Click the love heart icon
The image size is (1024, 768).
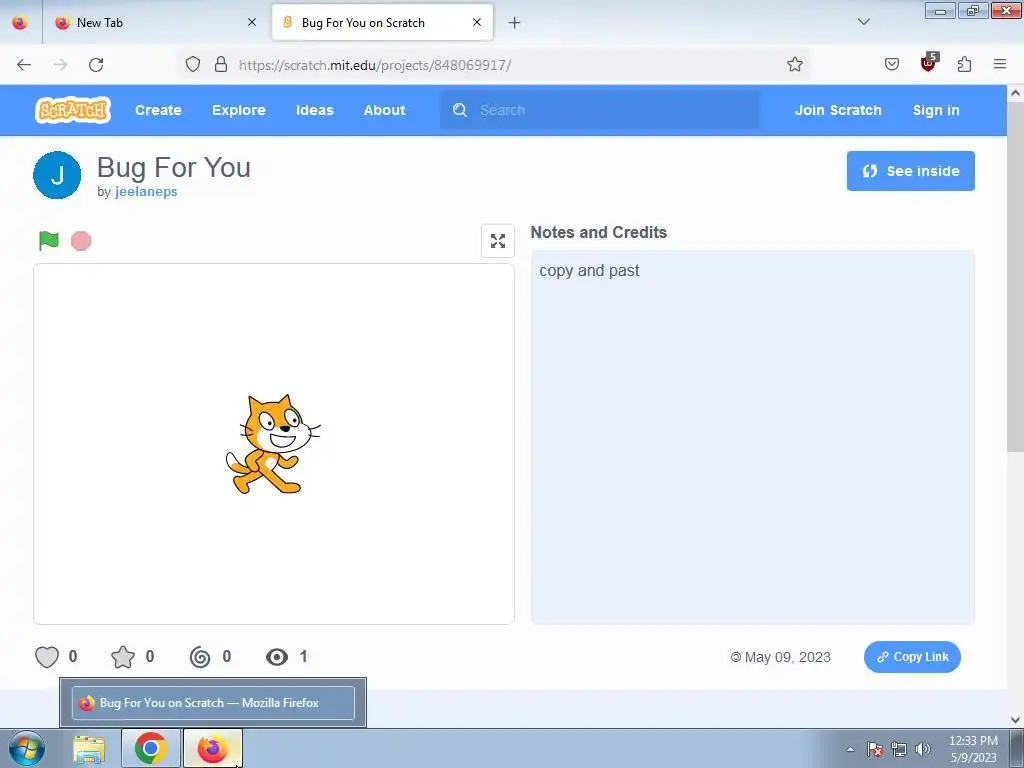click(46, 656)
